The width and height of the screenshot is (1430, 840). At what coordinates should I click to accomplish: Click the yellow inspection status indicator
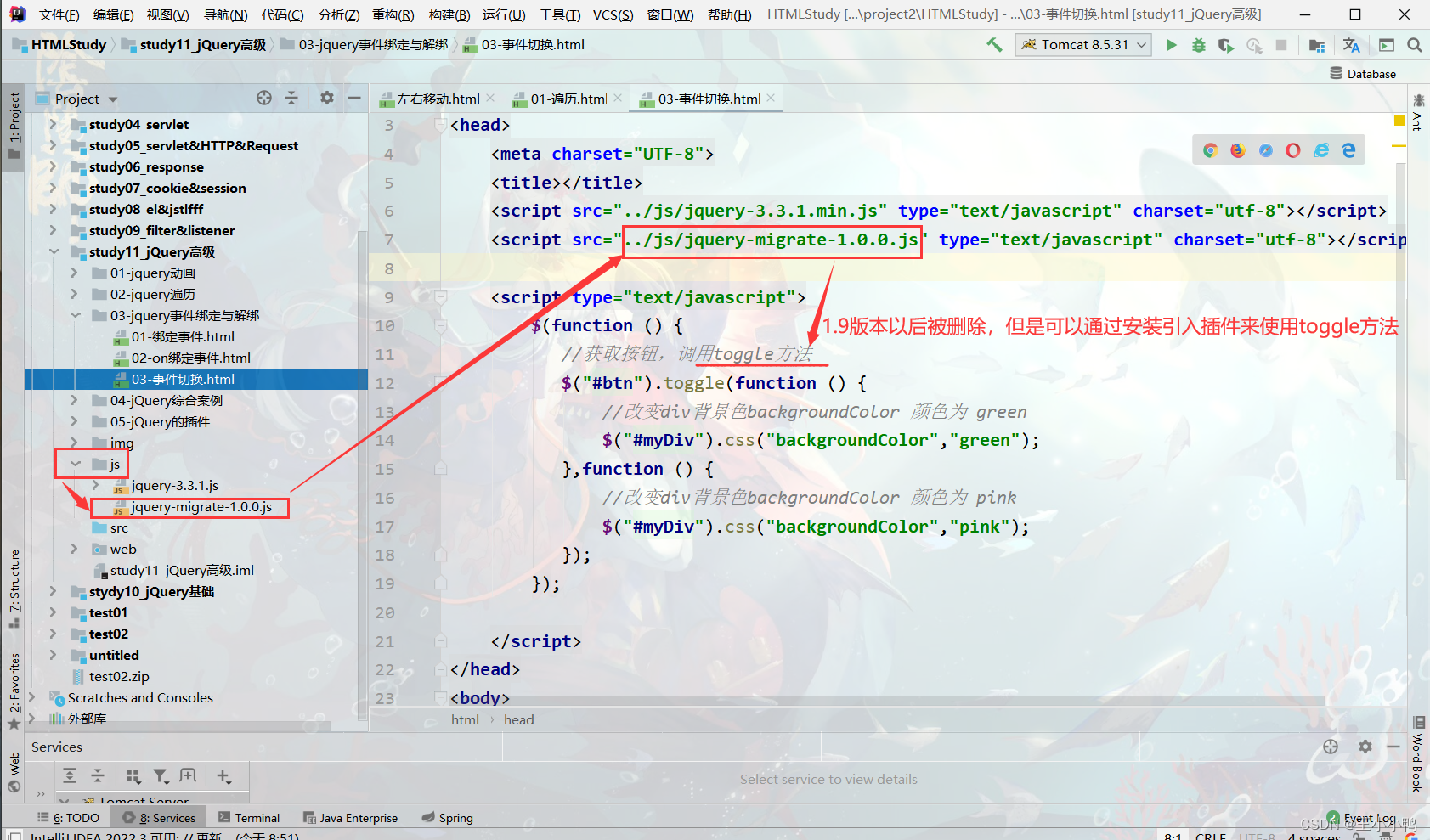pos(1399,121)
